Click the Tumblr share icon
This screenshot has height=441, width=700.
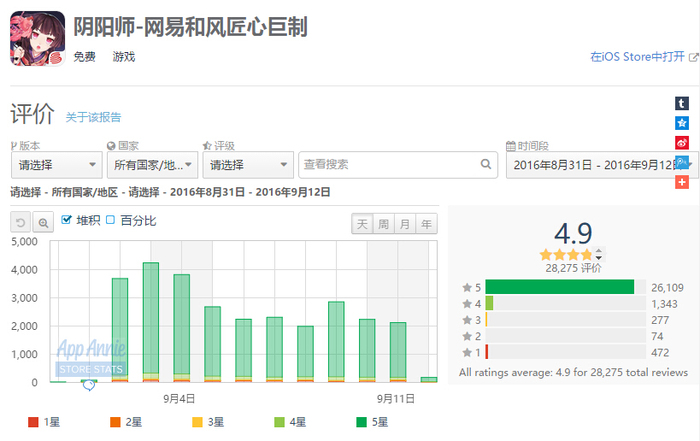click(681, 104)
